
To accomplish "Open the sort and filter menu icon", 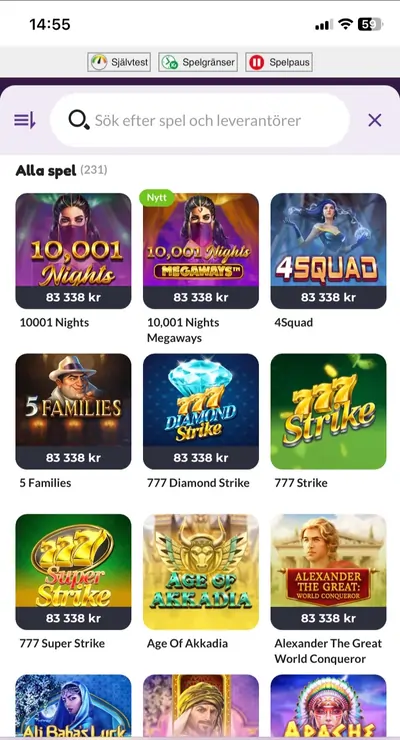I will tap(25, 120).
